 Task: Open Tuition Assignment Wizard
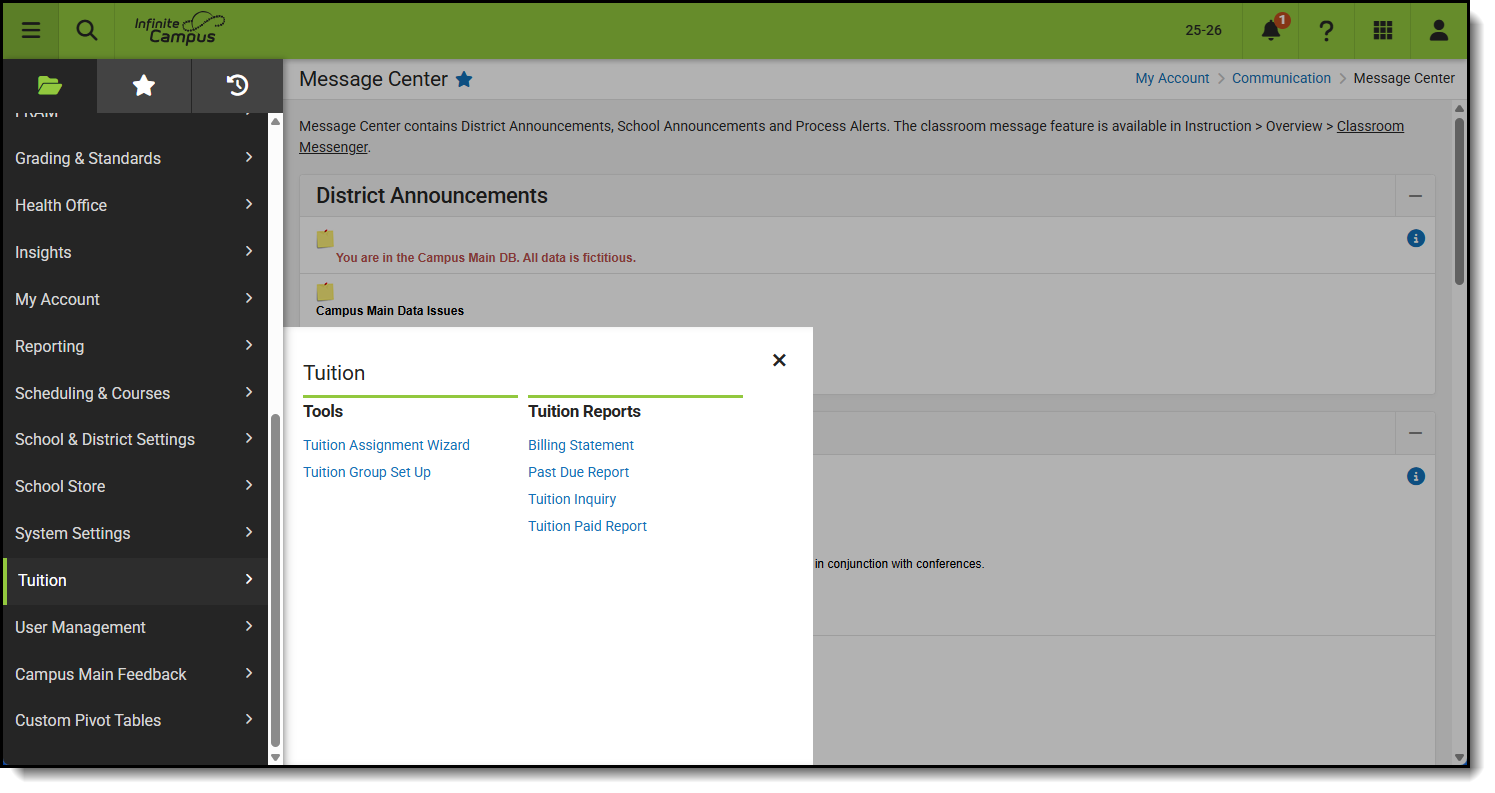pos(386,445)
